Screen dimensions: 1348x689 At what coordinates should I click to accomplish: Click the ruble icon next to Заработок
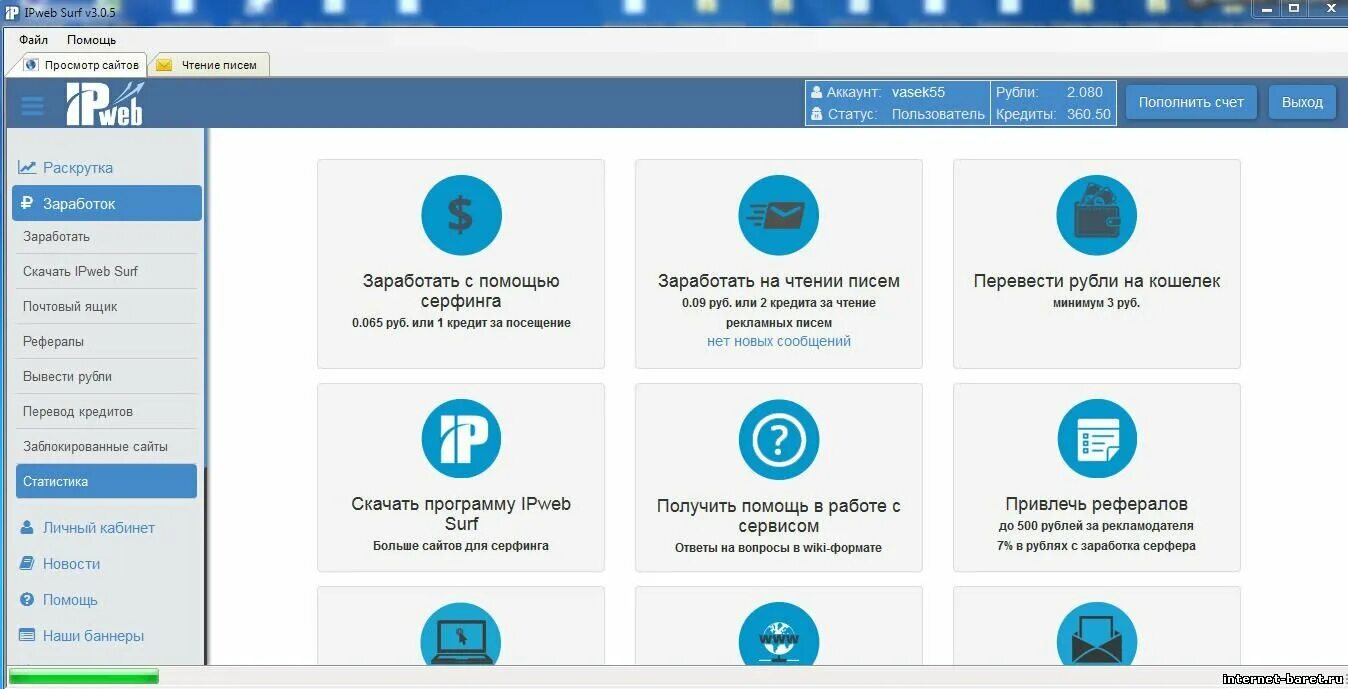click(x=27, y=203)
